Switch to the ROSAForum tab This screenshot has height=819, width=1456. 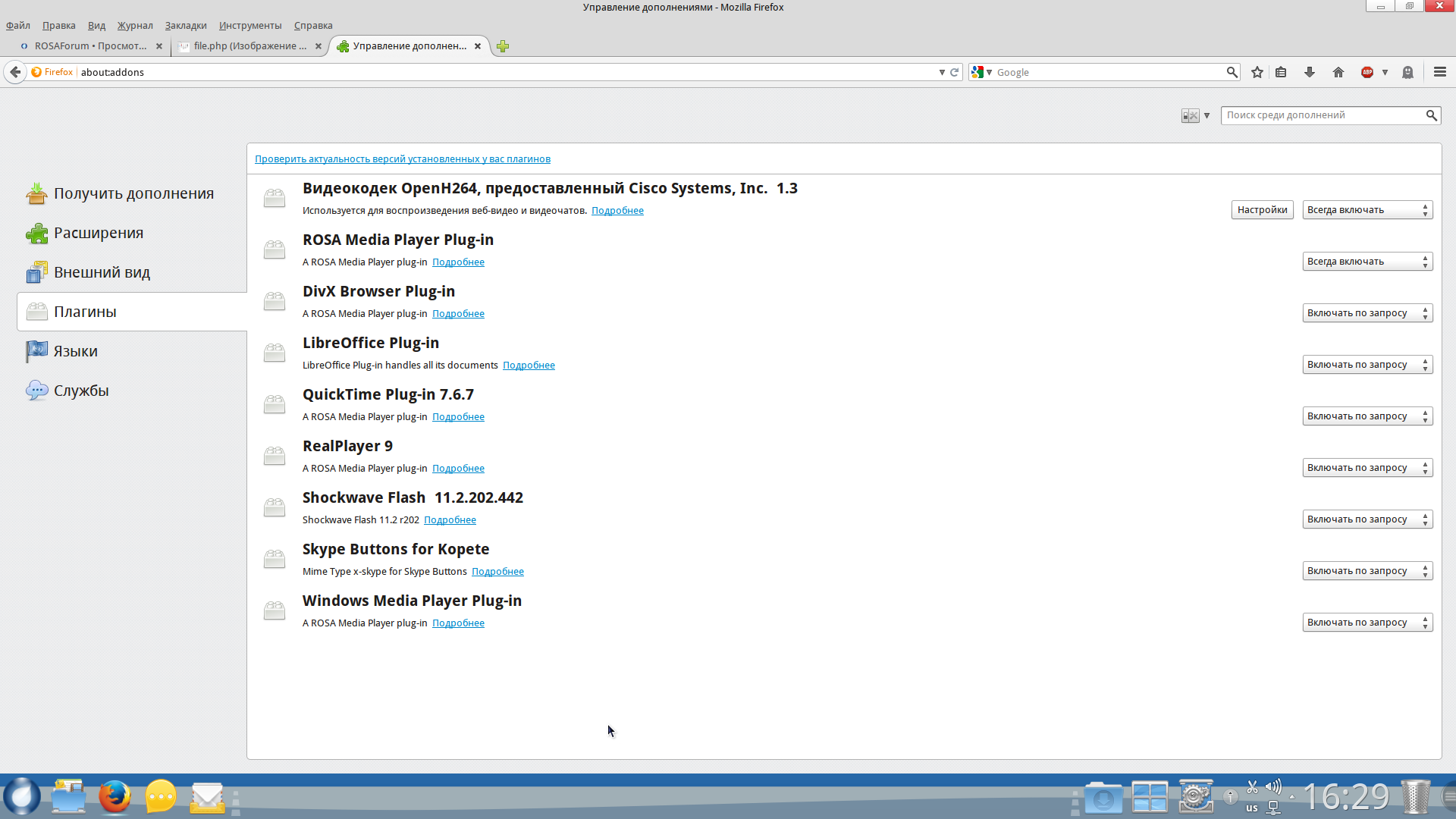coord(89,46)
